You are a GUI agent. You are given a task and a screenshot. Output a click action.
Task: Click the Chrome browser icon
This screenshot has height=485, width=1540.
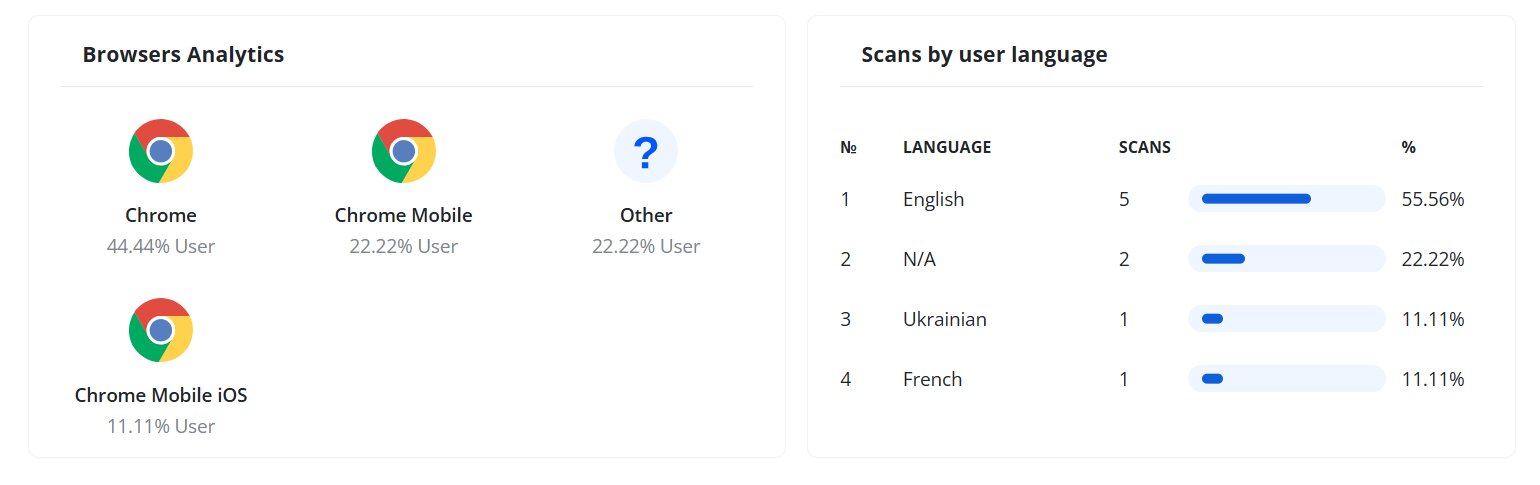(x=161, y=151)
